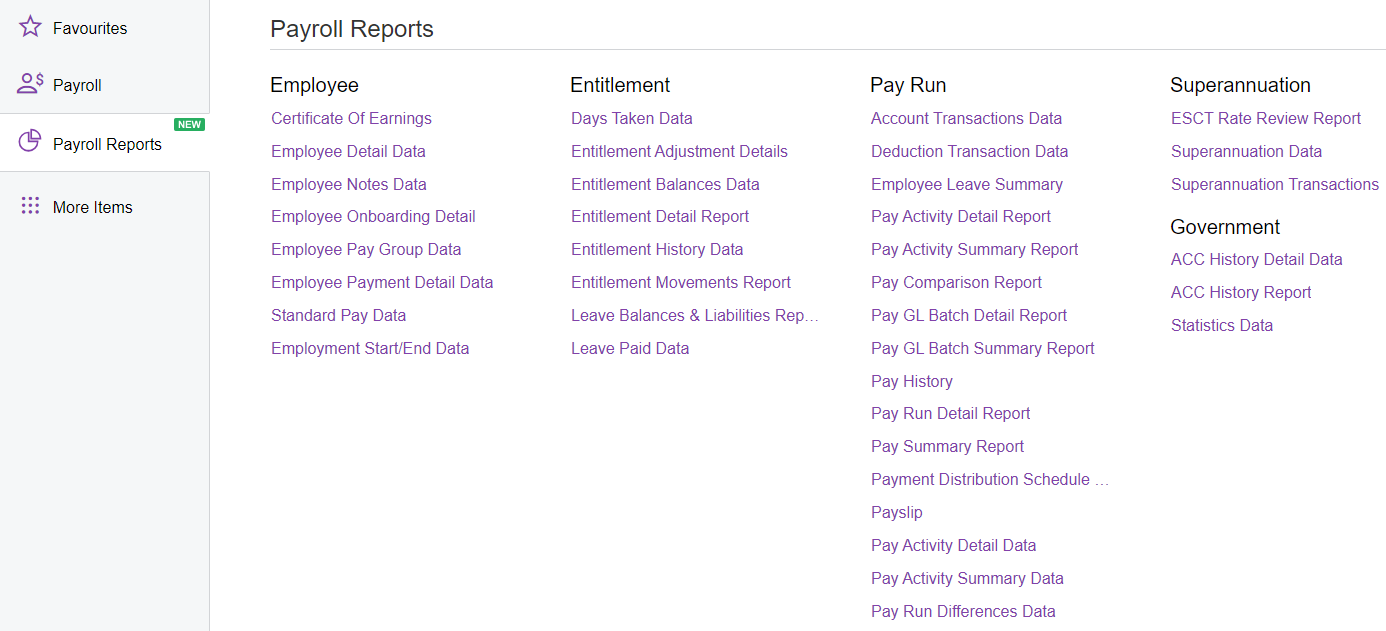The image size is (1386, 631).
Task: Select Days Taken Data under Entitlement
Action: tap(631, 118)
